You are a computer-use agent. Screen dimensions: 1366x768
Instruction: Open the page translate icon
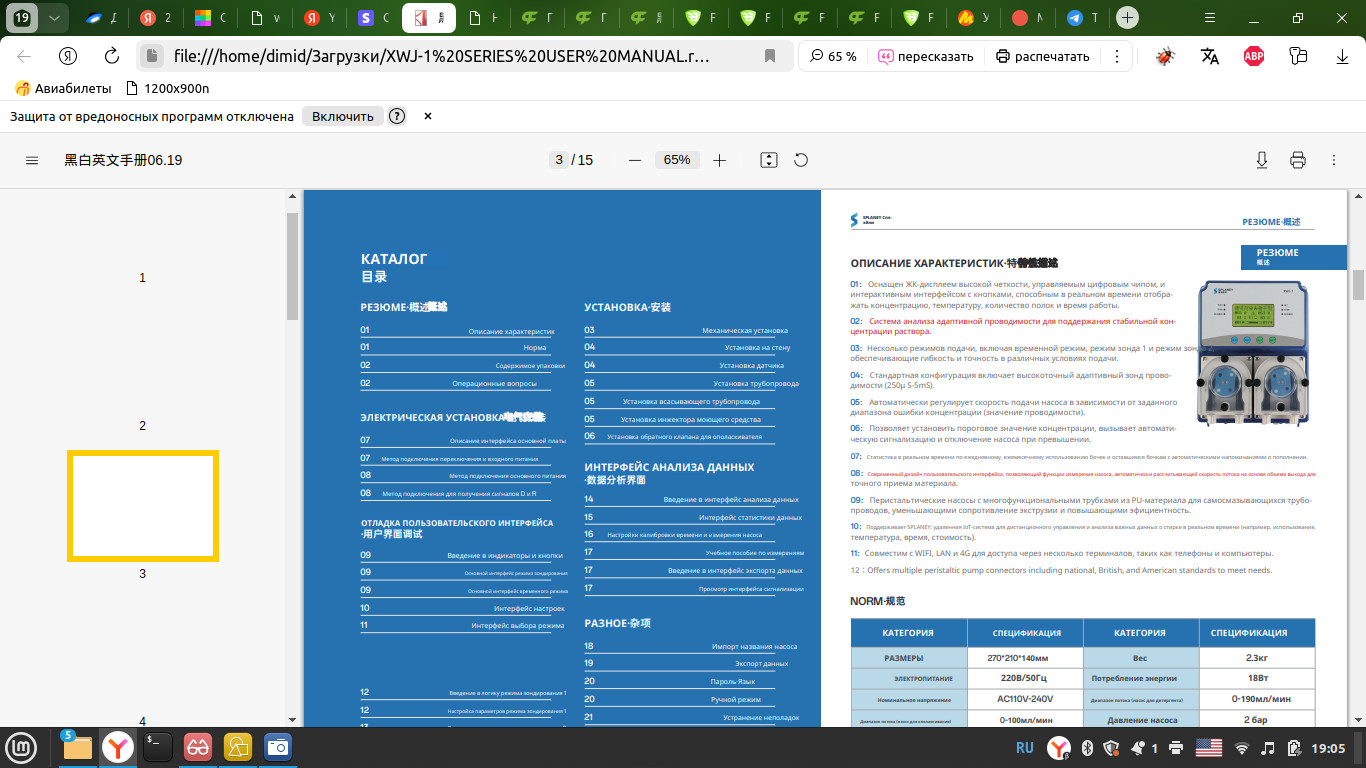pos(1210,56)
